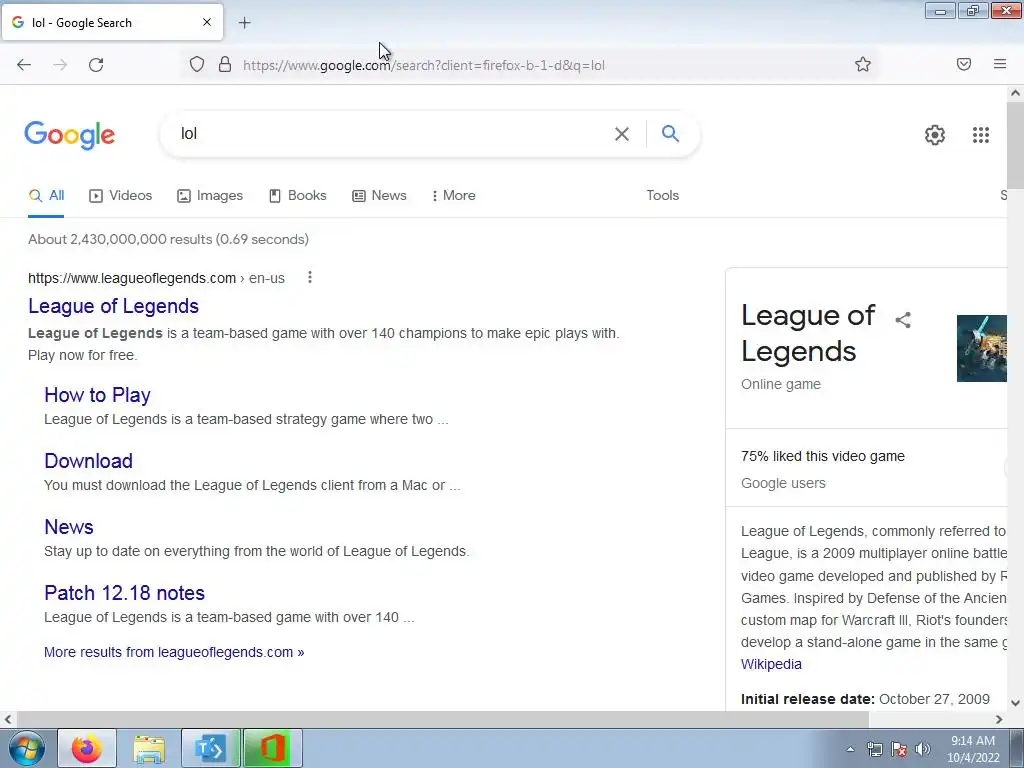Open File Explorer from the taskbar

point(149,748)
